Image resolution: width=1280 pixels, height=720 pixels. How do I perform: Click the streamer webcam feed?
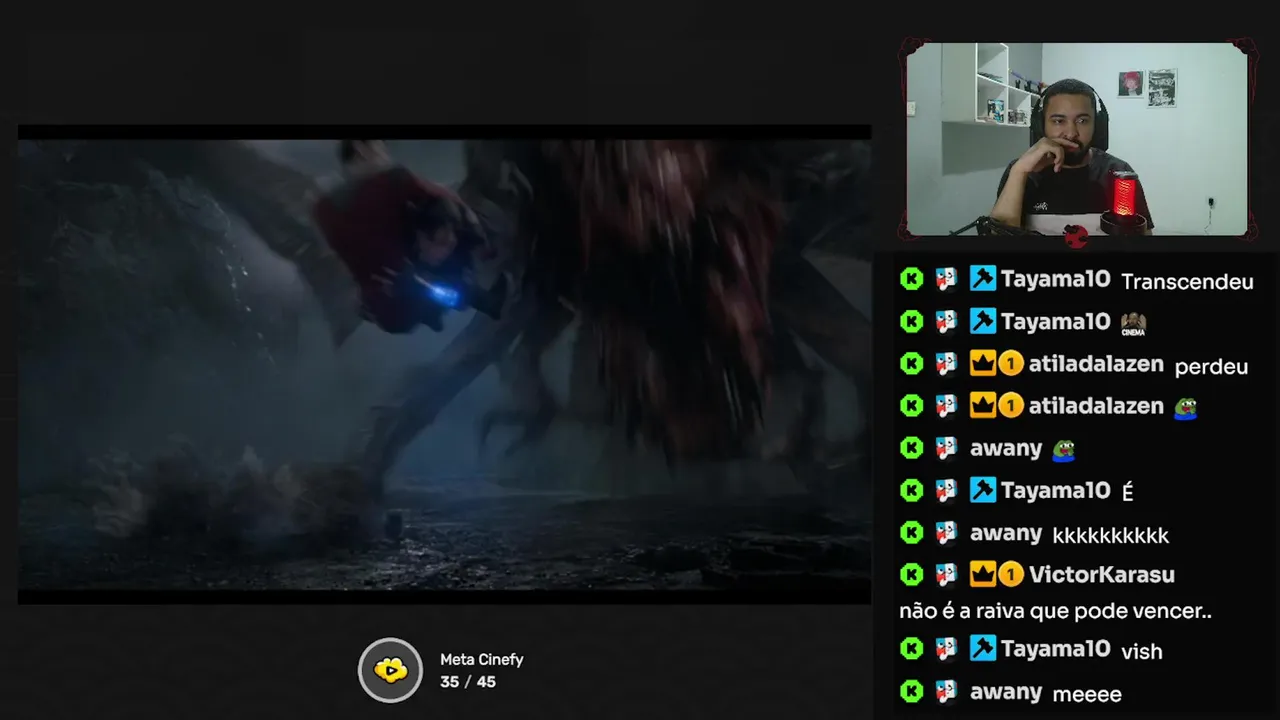coord(1077,139)
